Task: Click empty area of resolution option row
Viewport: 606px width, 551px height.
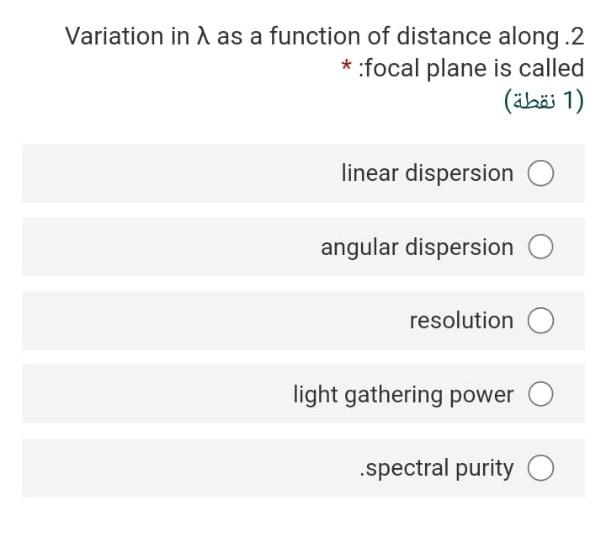Action: click(200, 321)
